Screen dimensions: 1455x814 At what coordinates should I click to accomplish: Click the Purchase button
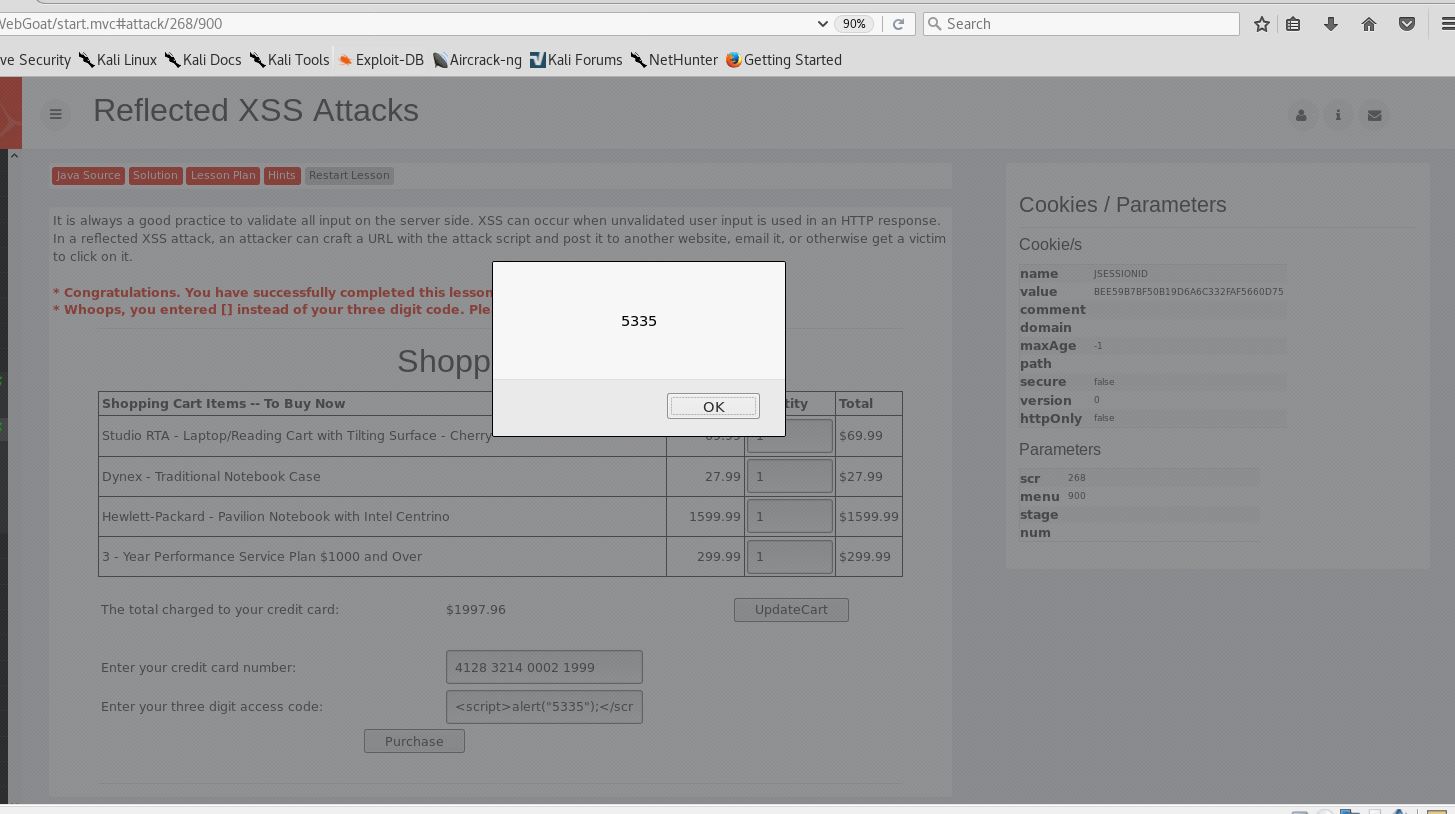click(414, 741)
